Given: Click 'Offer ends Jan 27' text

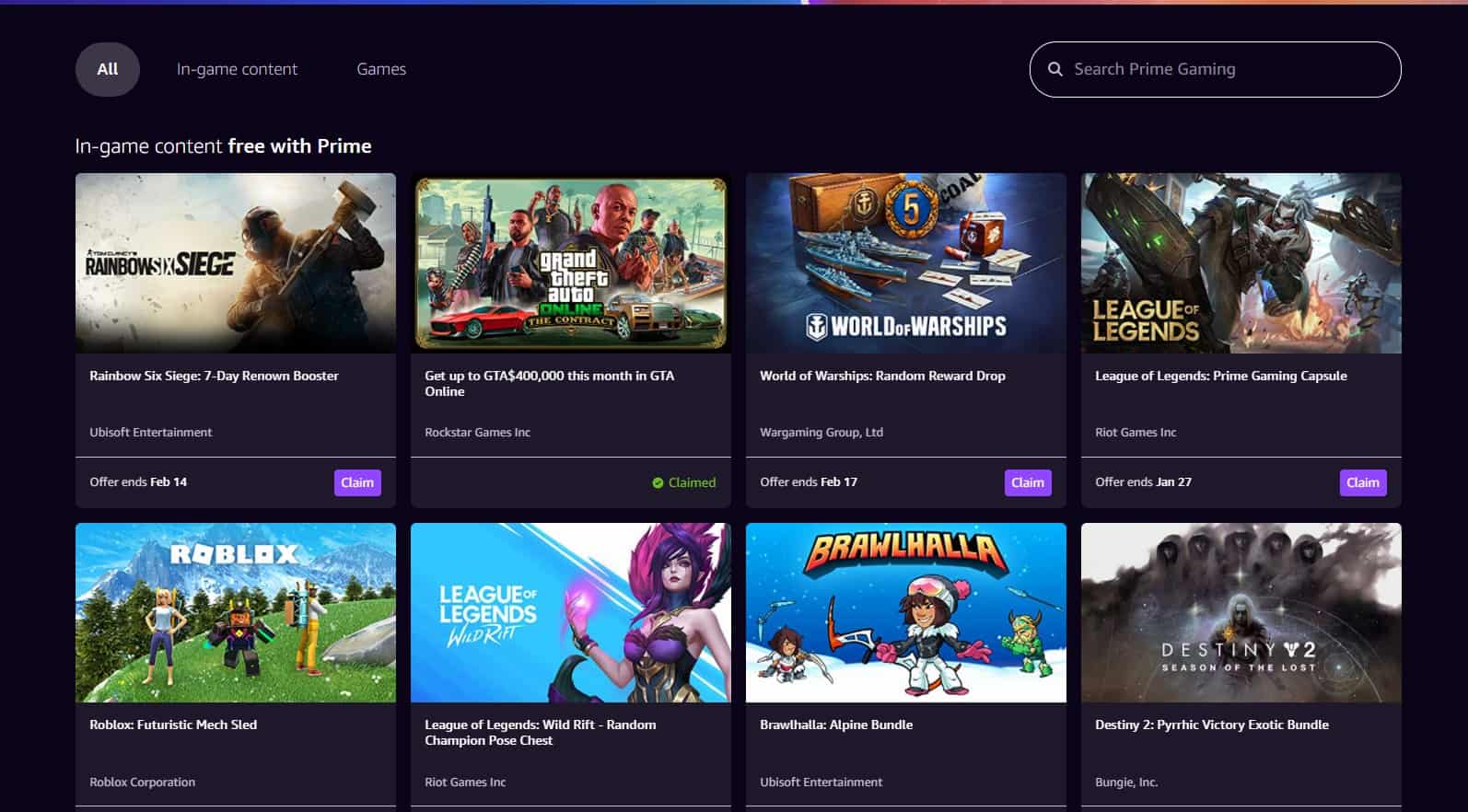Looking at the screenshot, I should click(1143, 481).
